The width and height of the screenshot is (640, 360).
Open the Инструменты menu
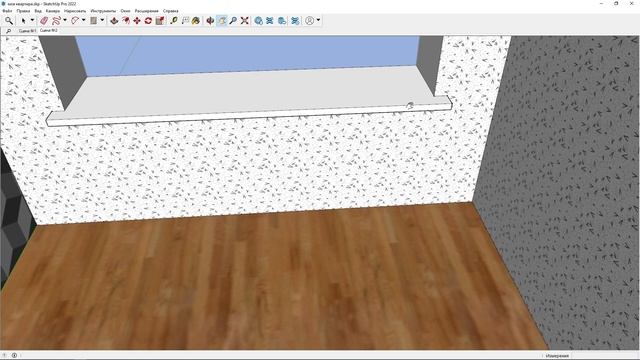pos(103,11)
